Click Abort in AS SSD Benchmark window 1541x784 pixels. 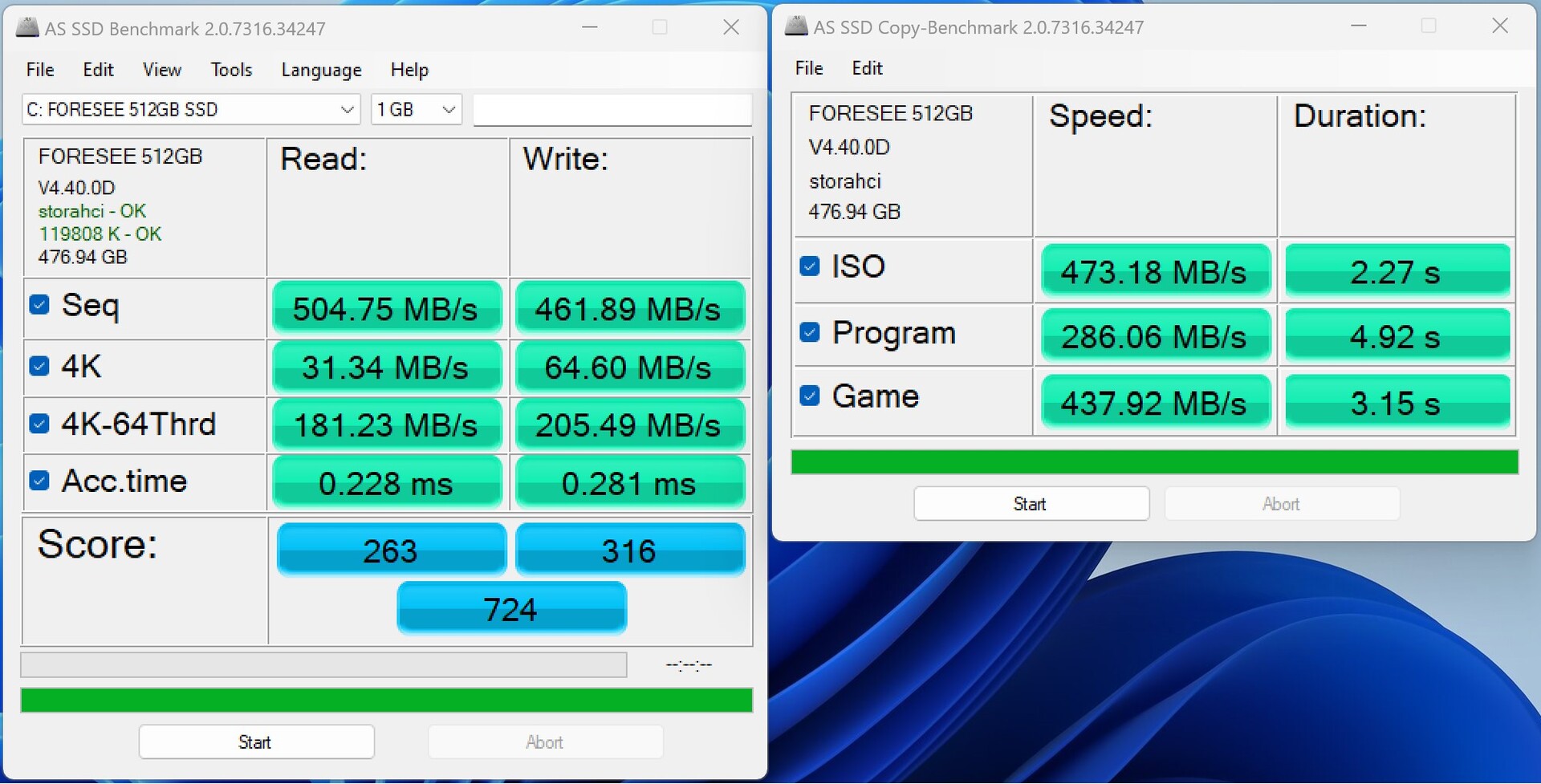[546, 742]
